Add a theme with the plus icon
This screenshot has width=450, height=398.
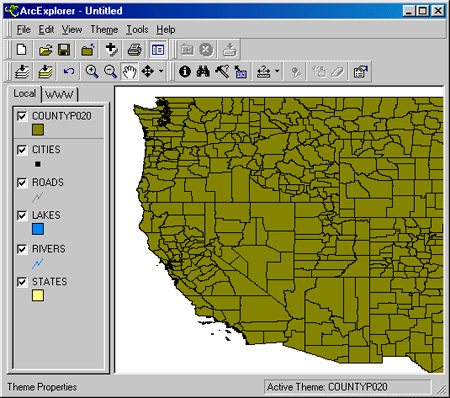click(111, 50)
